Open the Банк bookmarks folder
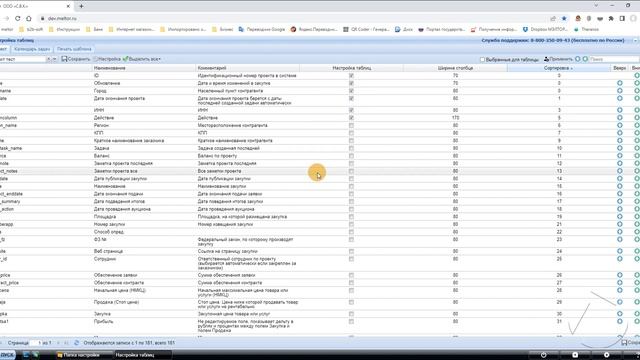640x360 pixels. click(94, 29)
